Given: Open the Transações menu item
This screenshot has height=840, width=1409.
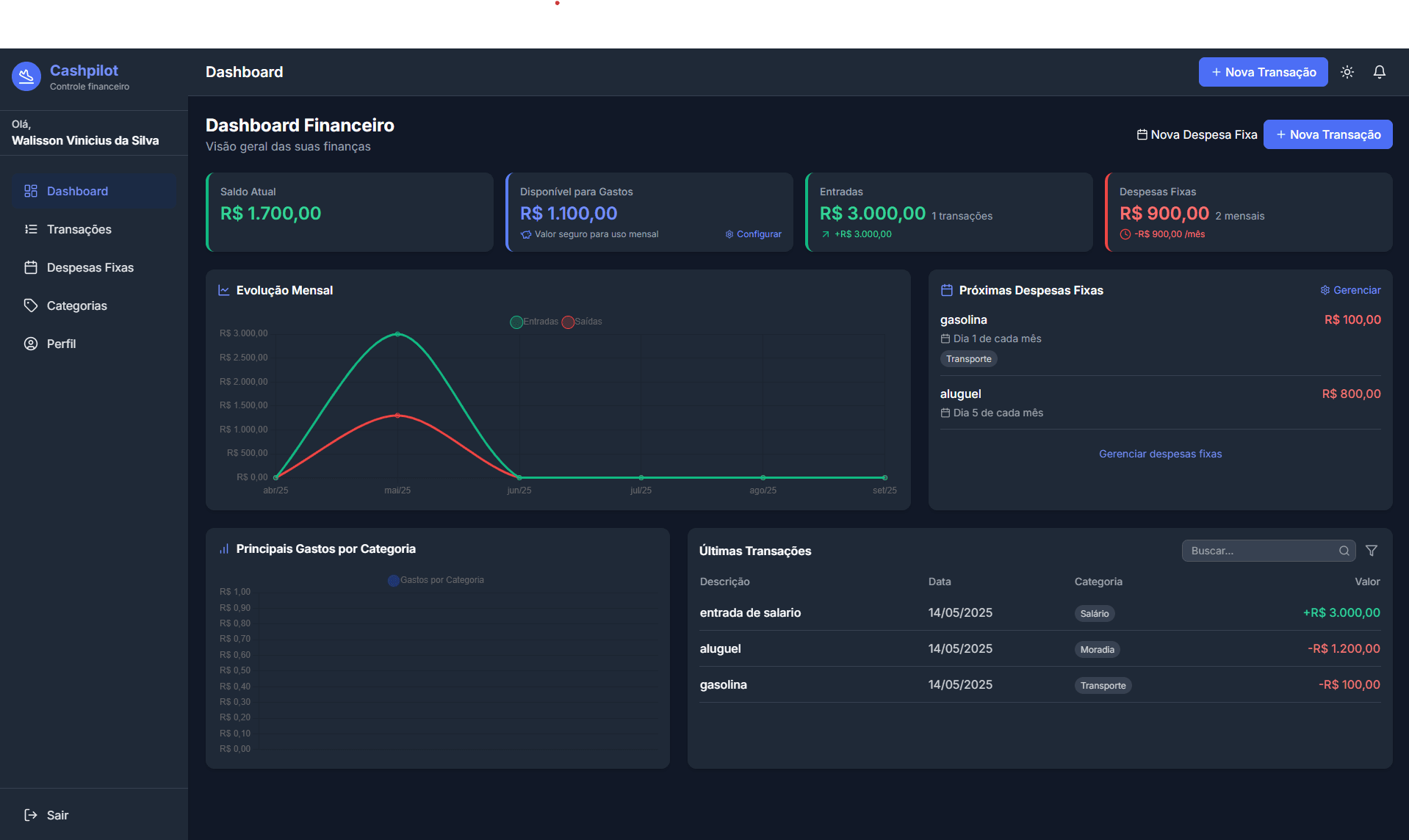Looking at the screenshot, I should click(79, 229).
